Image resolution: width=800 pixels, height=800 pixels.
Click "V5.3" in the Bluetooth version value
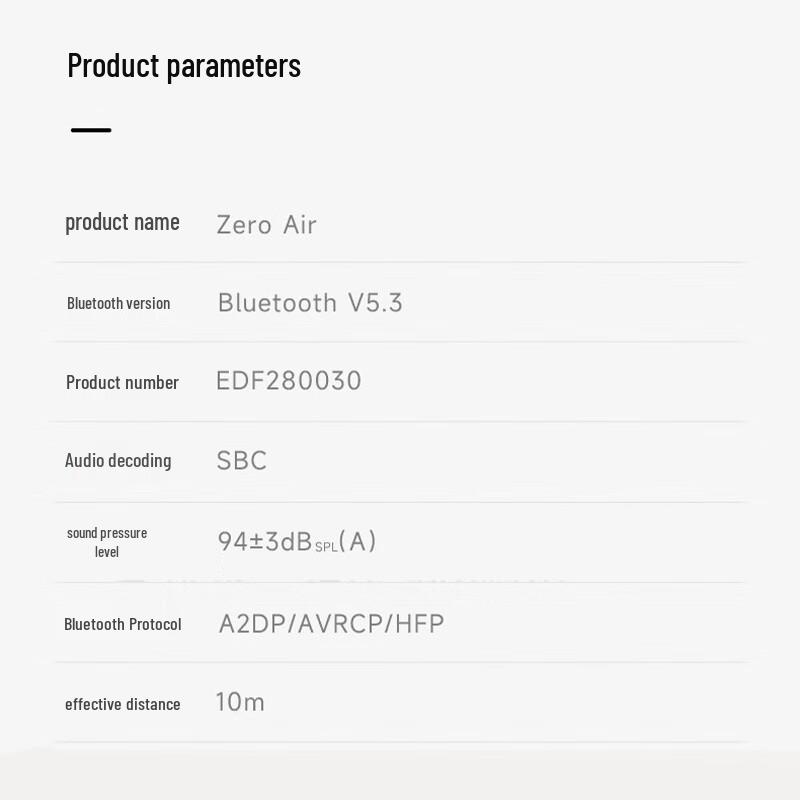(x=375, y=303)
